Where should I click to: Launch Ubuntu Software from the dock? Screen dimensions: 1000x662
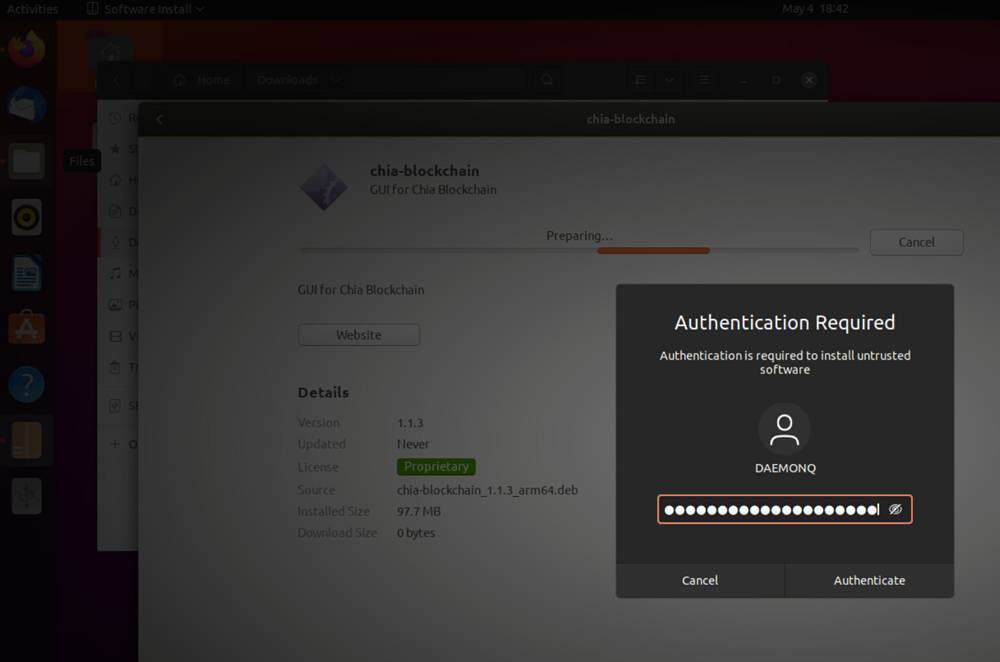pos(26,327)
